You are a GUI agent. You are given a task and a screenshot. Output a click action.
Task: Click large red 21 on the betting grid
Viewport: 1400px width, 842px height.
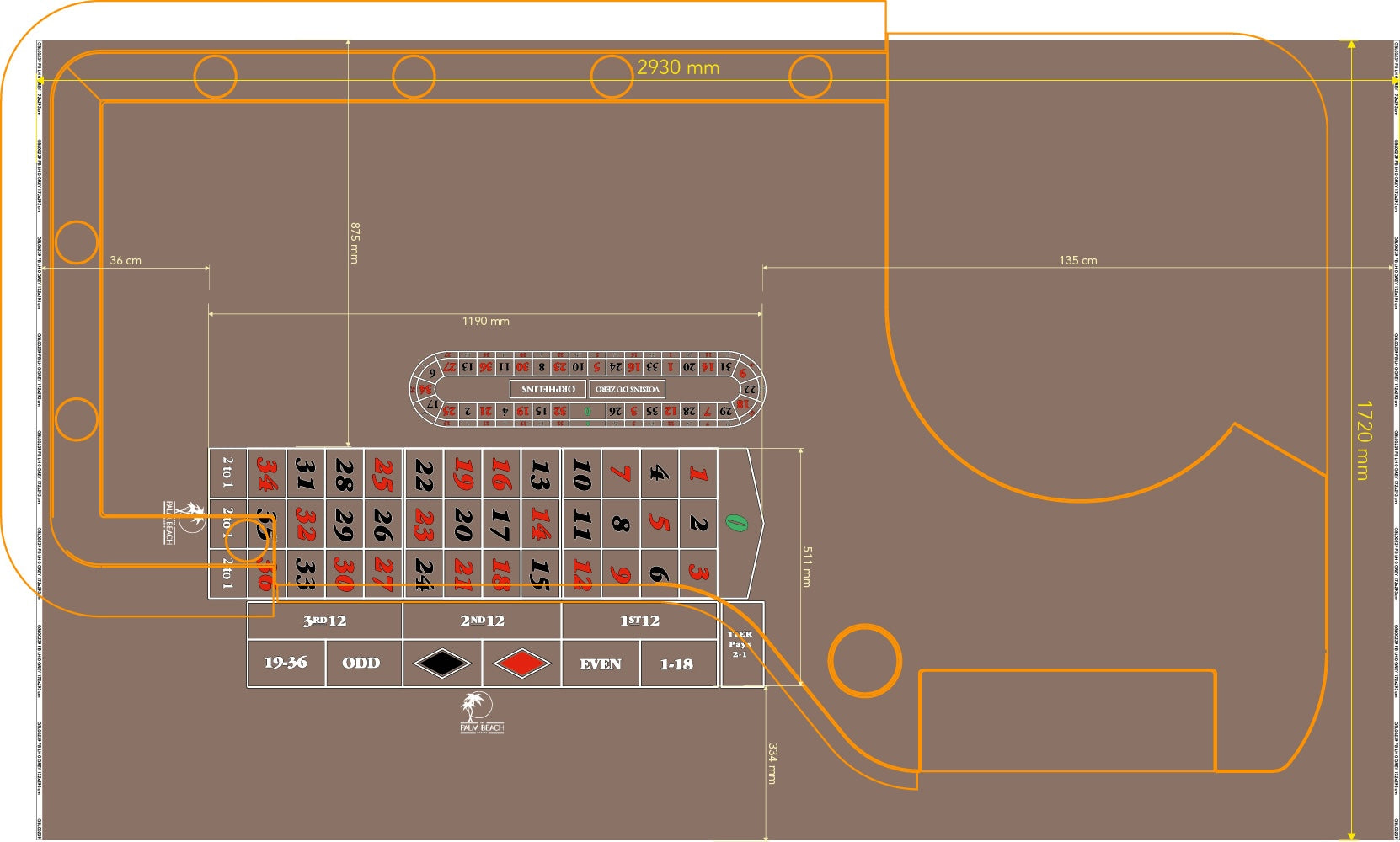[x=463, y=573]
